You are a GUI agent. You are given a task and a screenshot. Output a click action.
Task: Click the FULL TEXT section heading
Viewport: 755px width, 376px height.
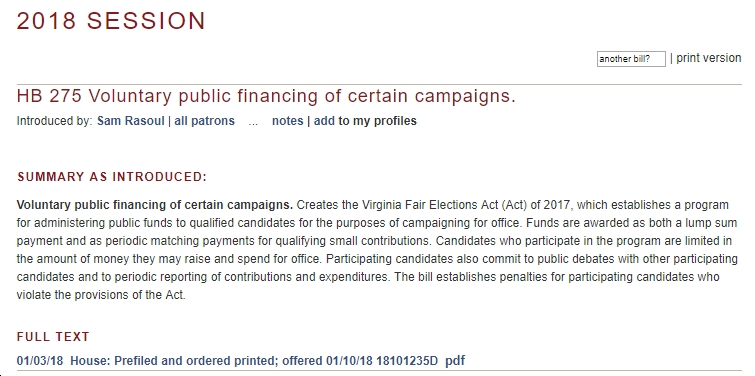click(x=53, y=337)
